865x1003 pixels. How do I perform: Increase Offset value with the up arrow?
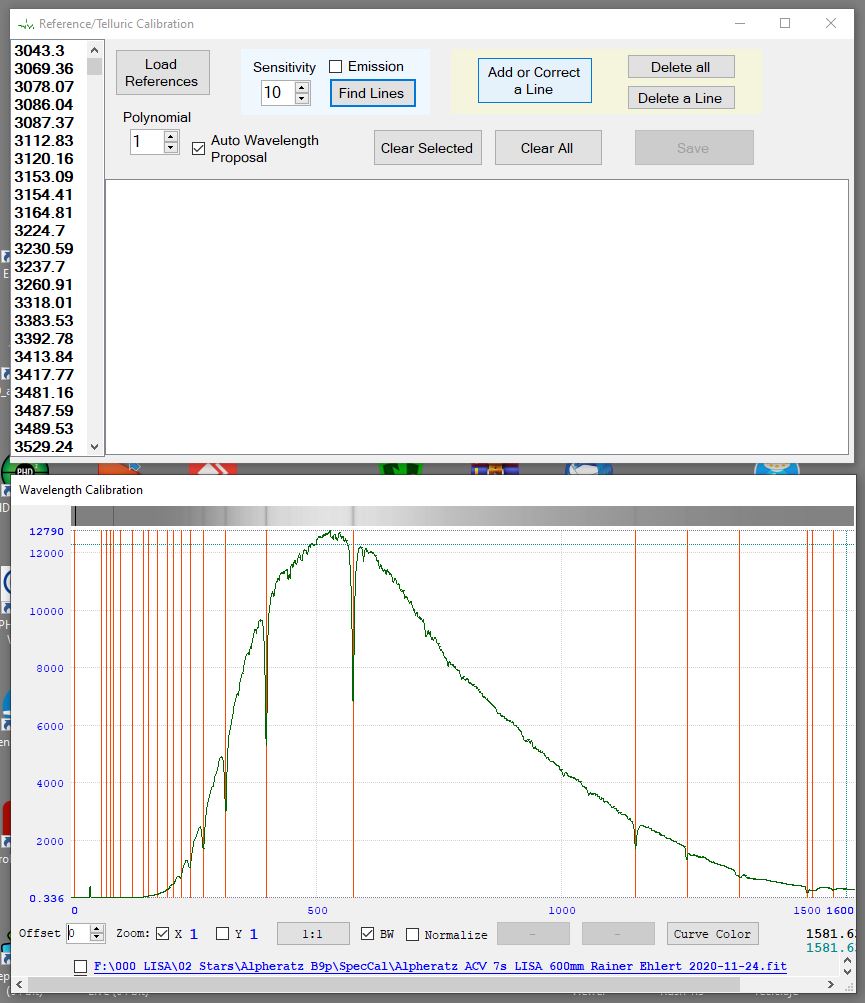coord(97,929)
